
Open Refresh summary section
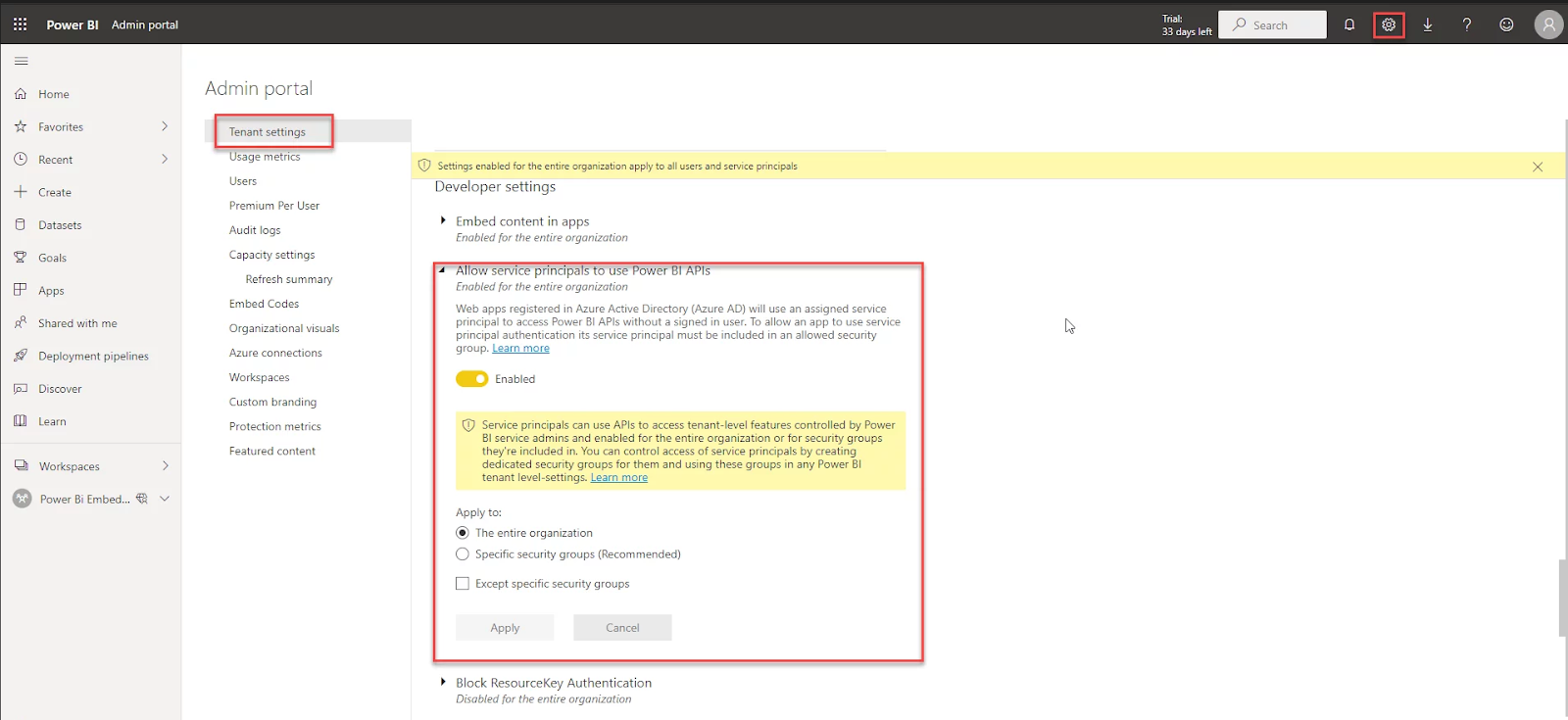click(x=289, y=279)
